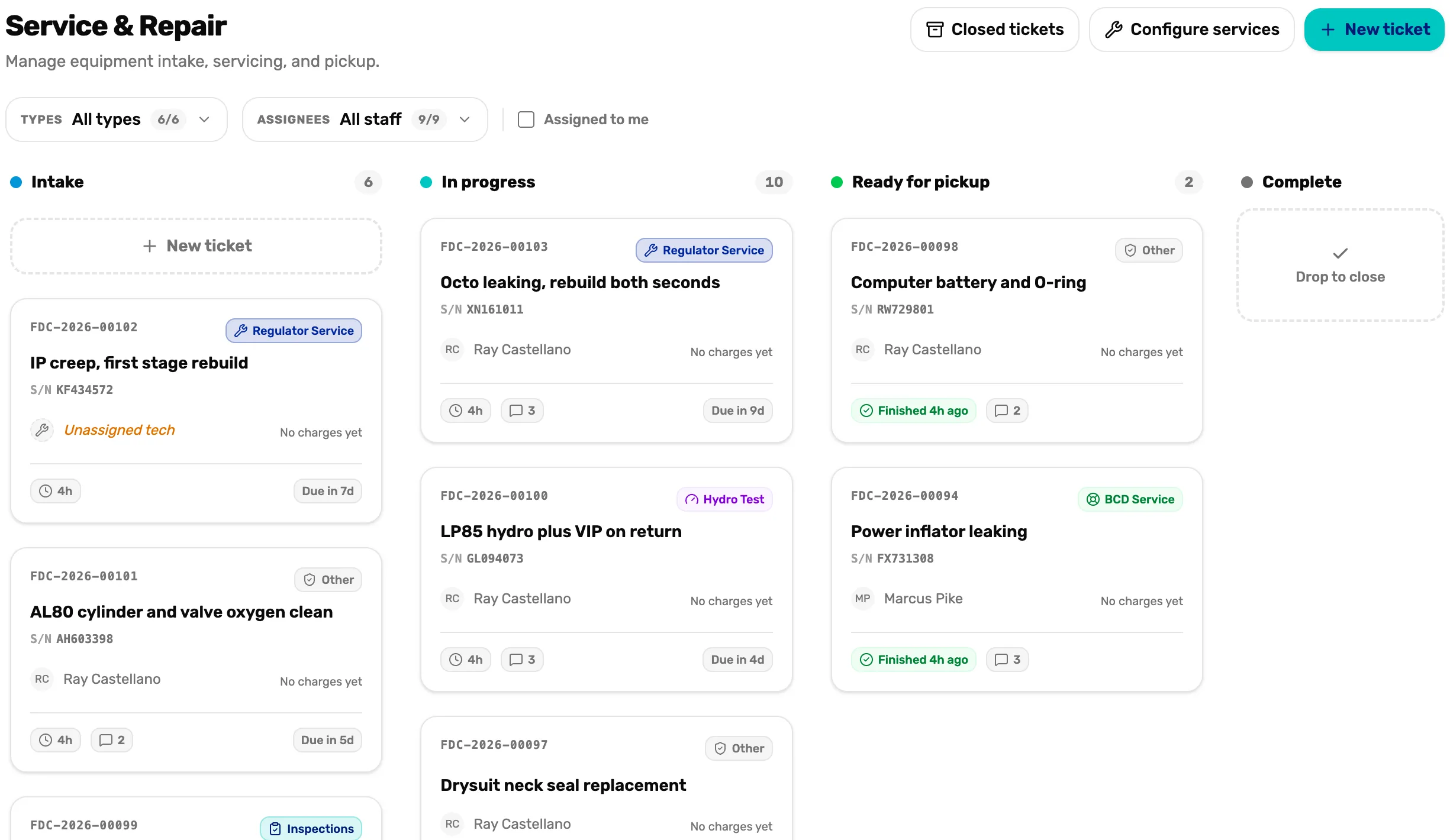Open ticket Octo leaking, rebuild both seconds
The width and height of the screenshot is (1450, 840).
(580, 282)
